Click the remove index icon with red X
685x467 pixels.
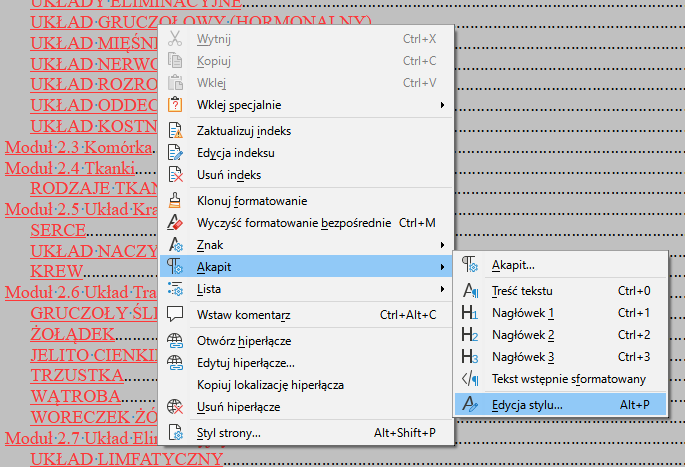pos(175,175)
